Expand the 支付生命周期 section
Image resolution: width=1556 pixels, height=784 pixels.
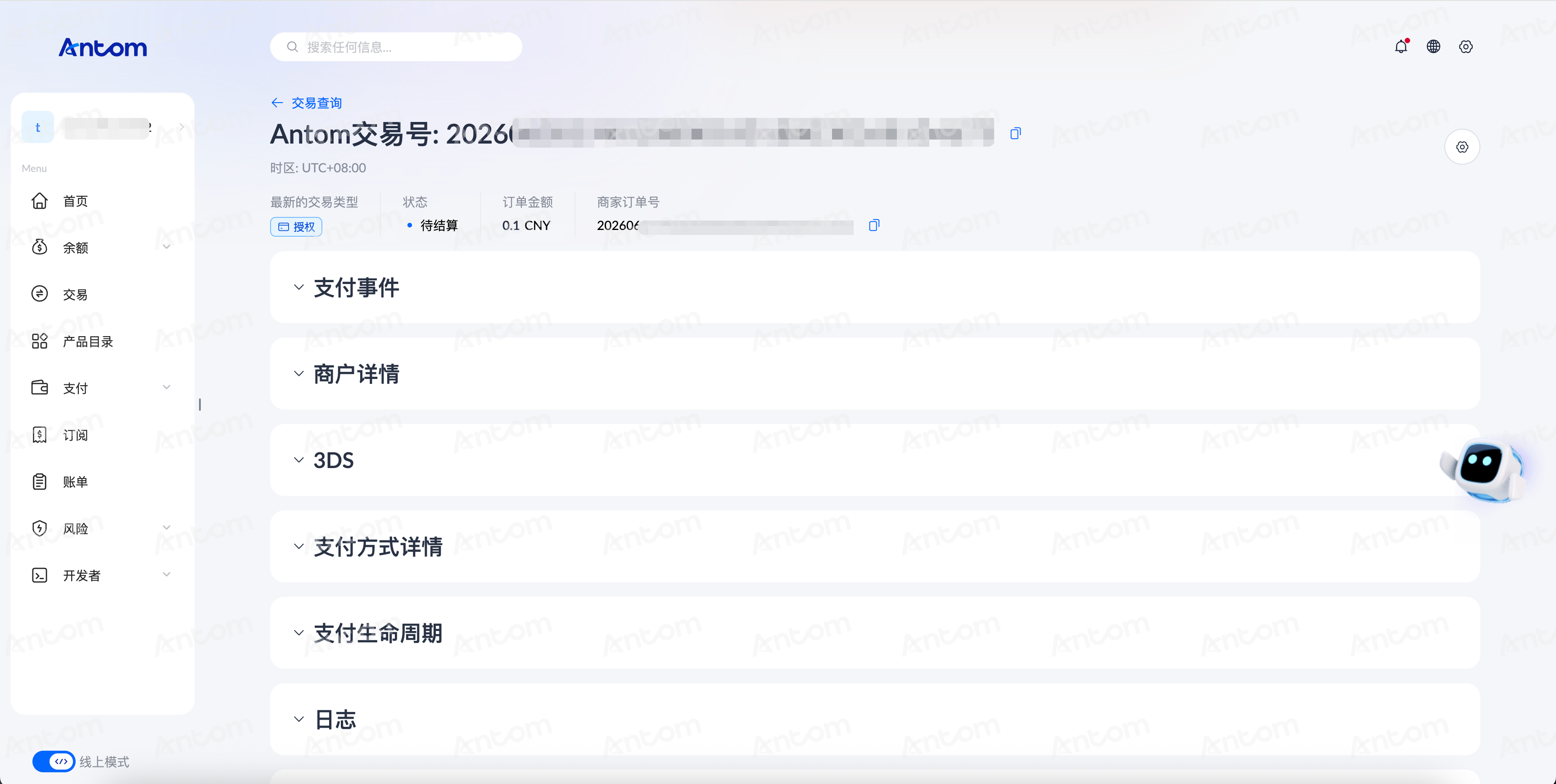[299, 633]
